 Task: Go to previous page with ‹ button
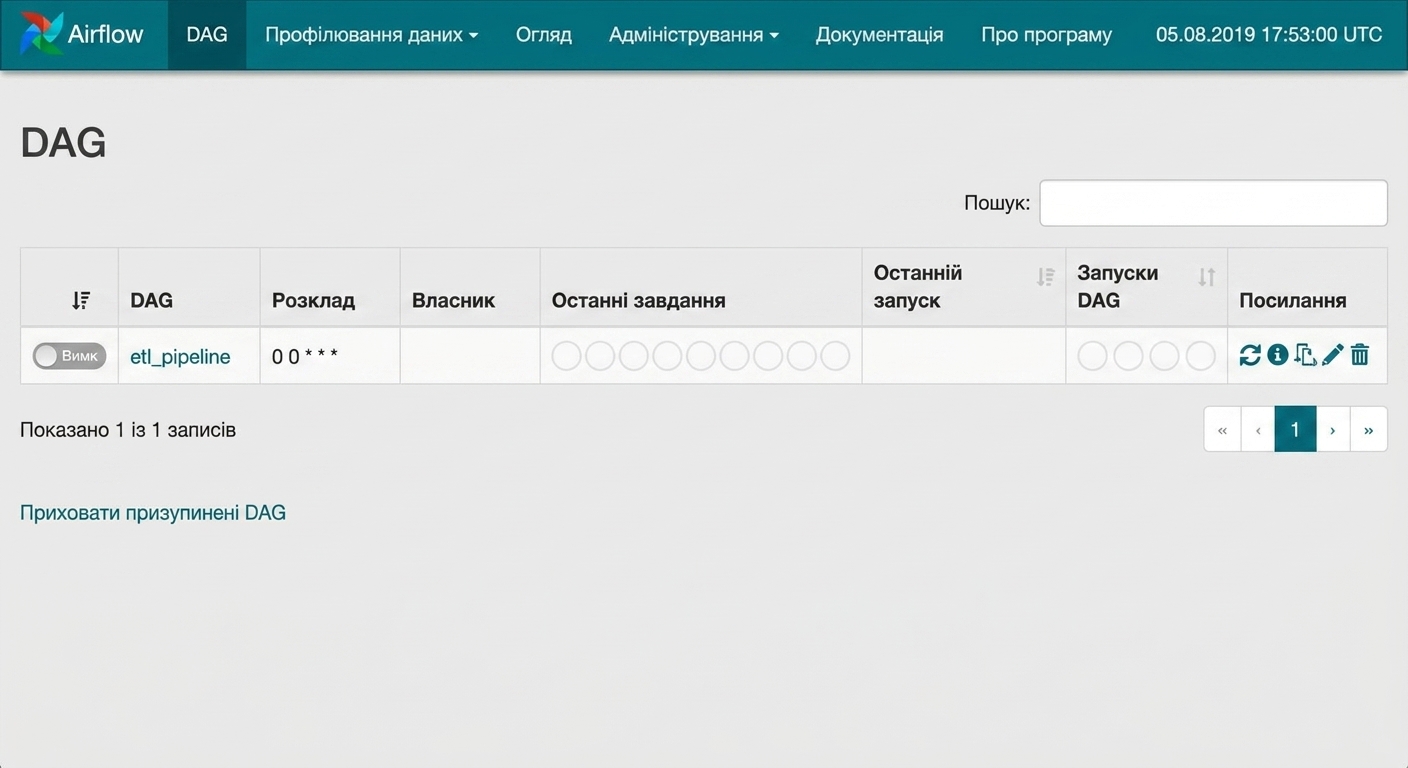(1258, 429)
